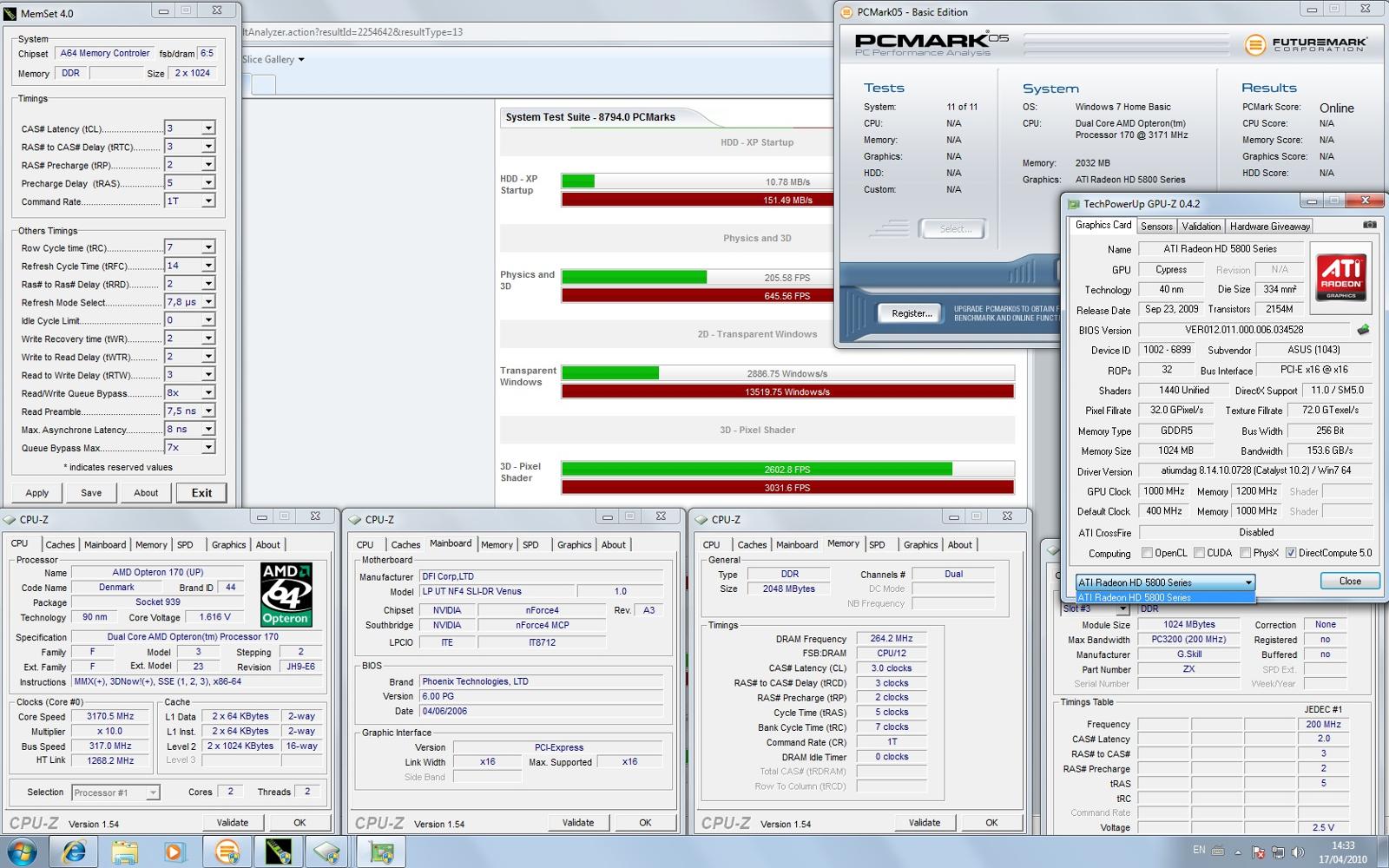Click the GPU-Z title bar icon
Screen dimensions: 1389x868
coord(1073,204)
